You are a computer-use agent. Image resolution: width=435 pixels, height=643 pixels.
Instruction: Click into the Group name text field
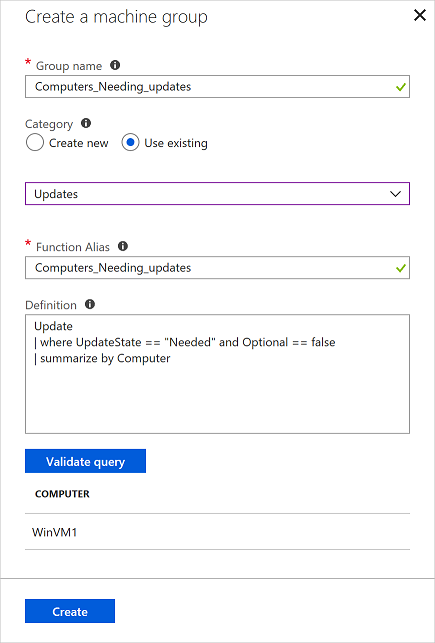[x=217, y=87]
